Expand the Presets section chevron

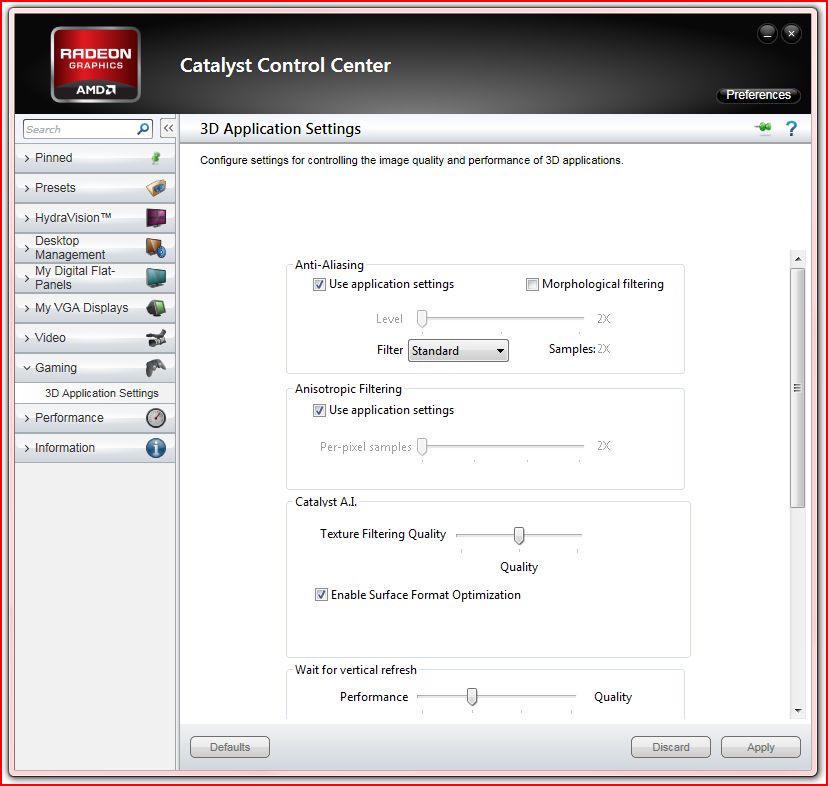pyautogui.click(x=27, y=188)
